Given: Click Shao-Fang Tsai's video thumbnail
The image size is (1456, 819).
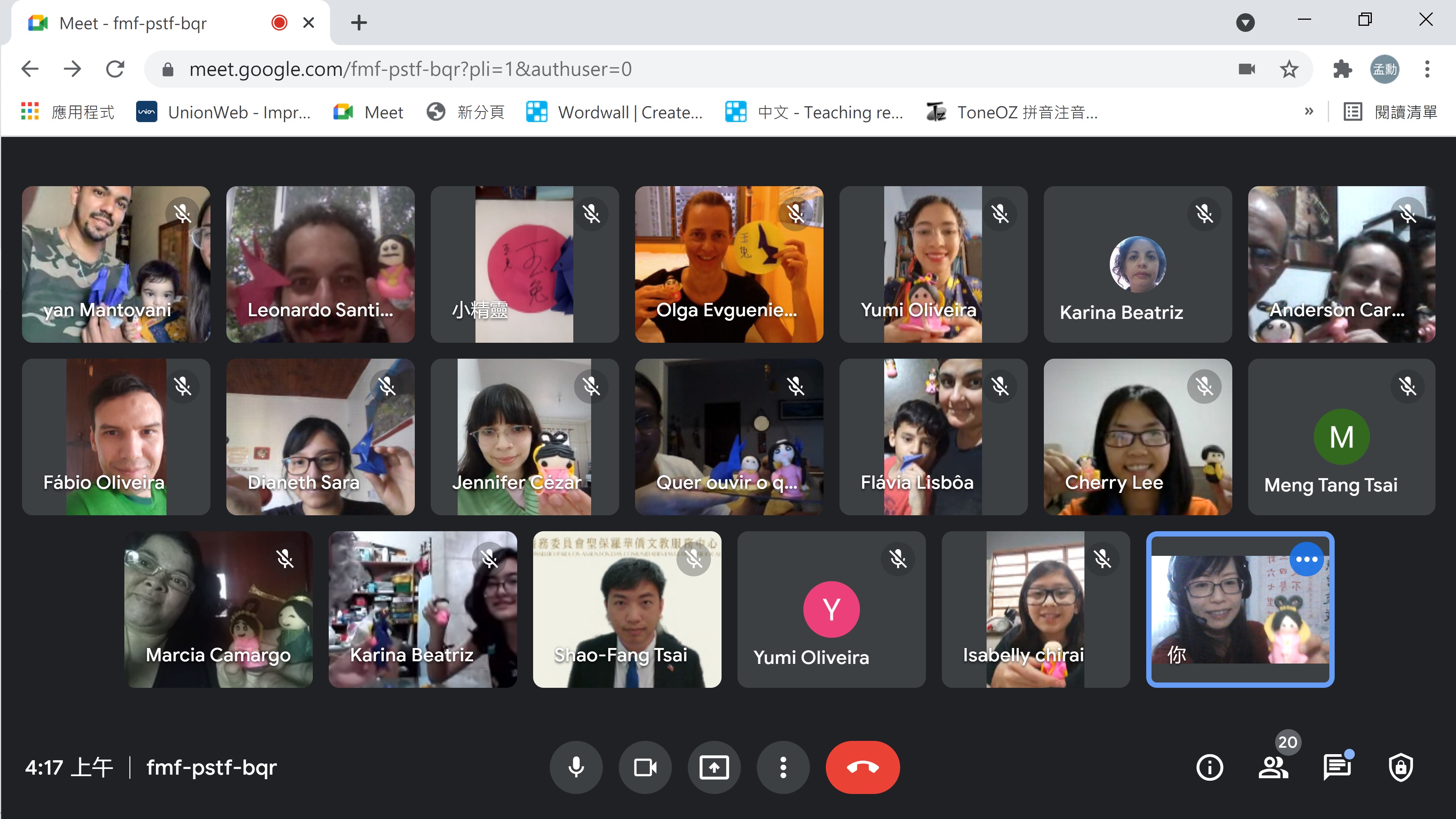Looking at the screenshot, I should coord(627,609).
